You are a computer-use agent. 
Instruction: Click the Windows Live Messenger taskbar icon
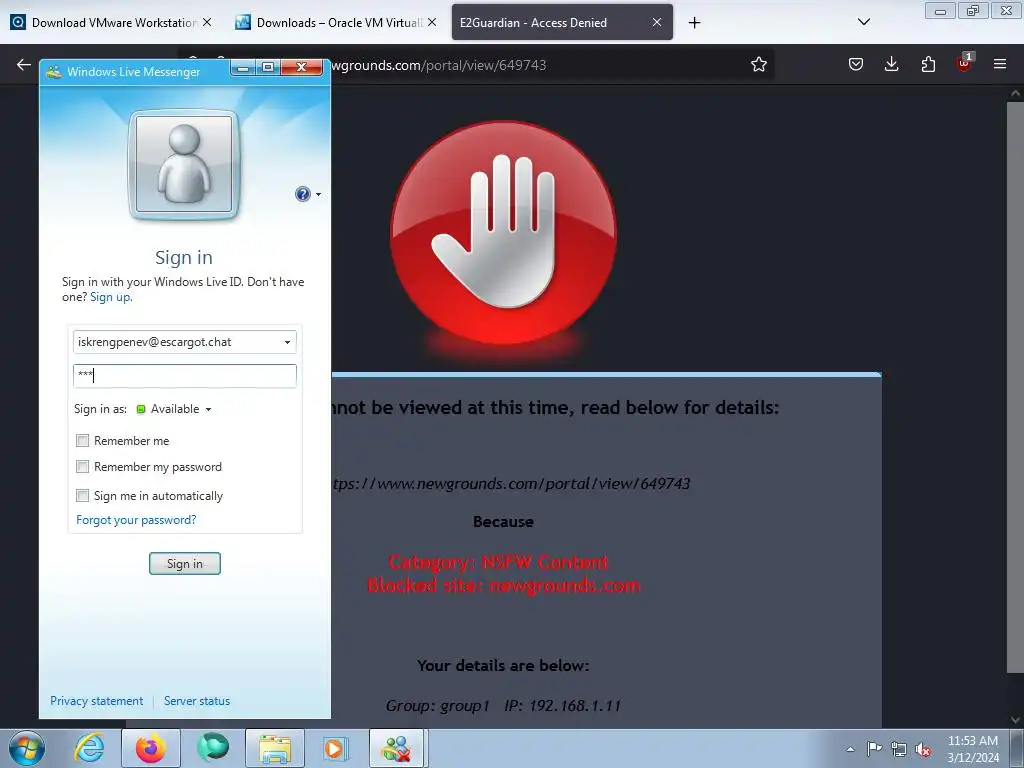pos(398,748)
